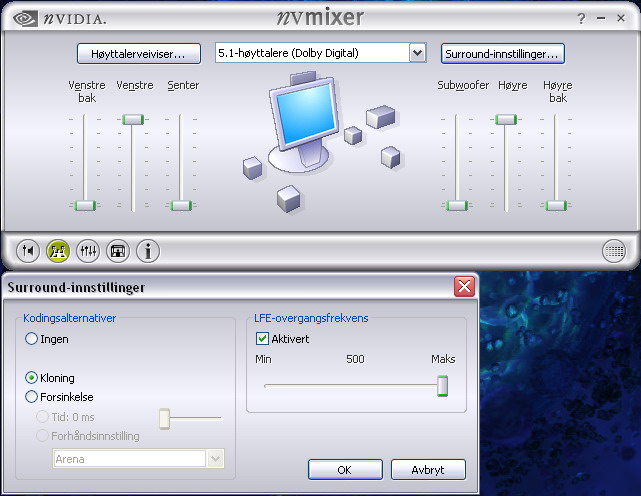Select the Ingen radio button
Image resolution: width=641 pixels, height=496 pixels.
pyautogui.click(x=31, y=339)
